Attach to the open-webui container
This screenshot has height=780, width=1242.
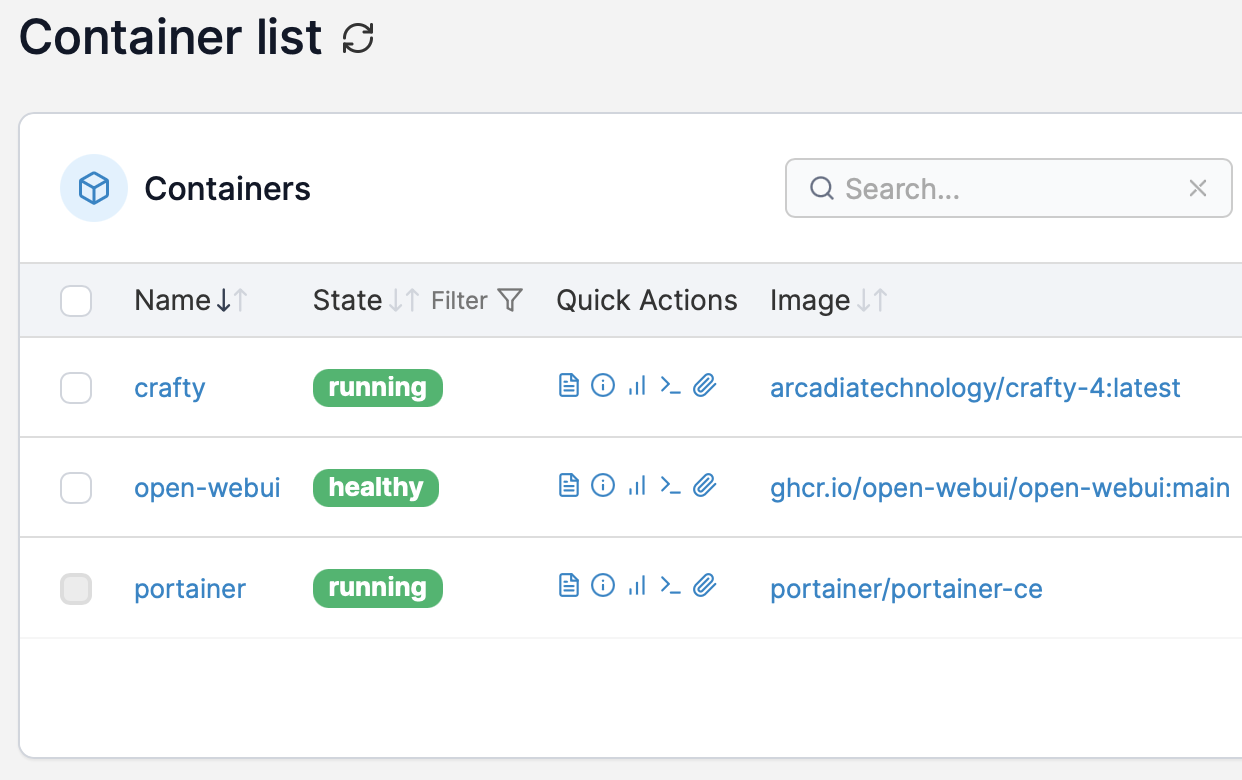[705, 486]
